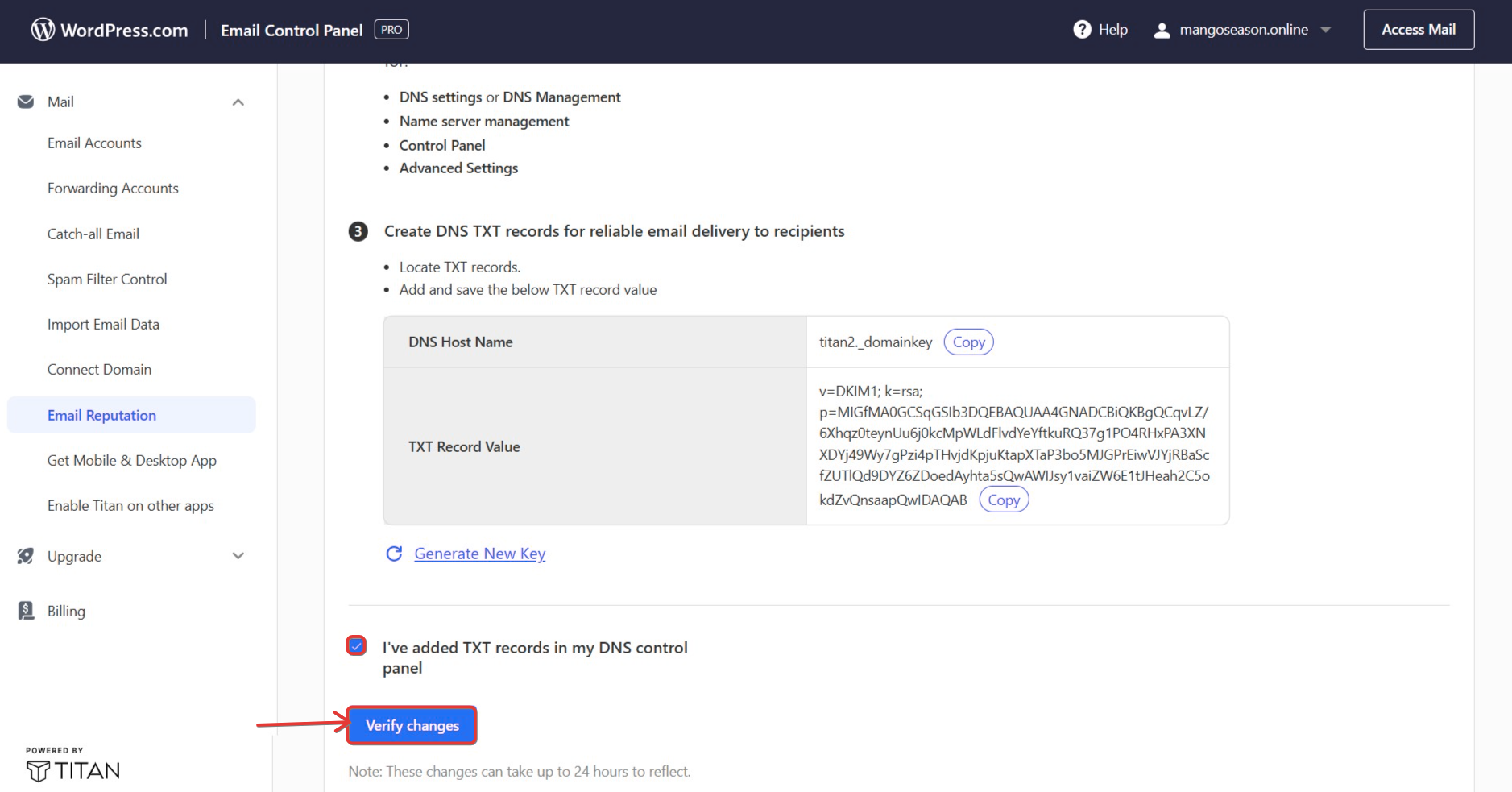The image size is (1512, 792).
Task: Click the user account avatar icon
Action: [x=1162, y=31]
